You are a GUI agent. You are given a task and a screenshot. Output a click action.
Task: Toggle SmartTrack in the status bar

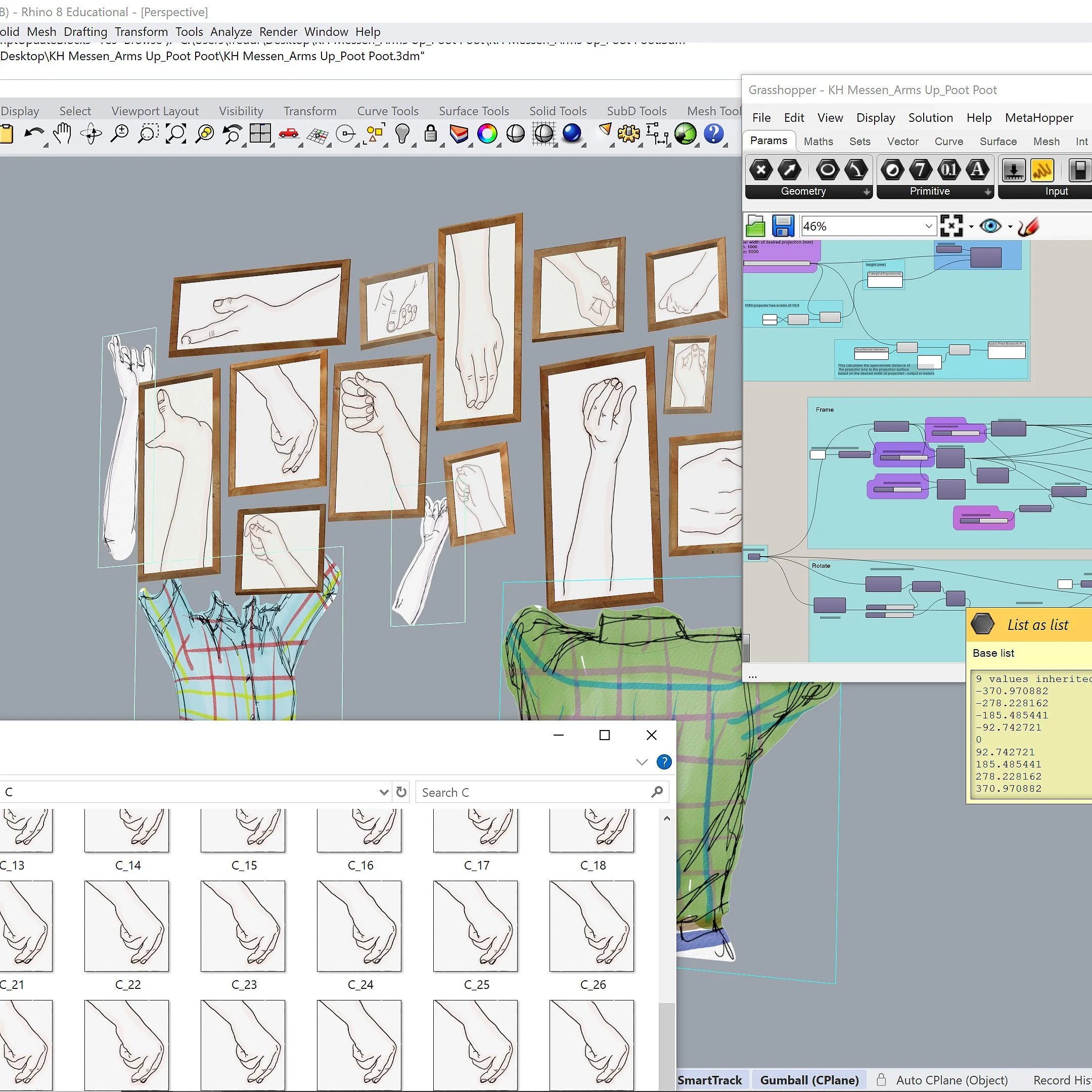tap(709, 1080)
